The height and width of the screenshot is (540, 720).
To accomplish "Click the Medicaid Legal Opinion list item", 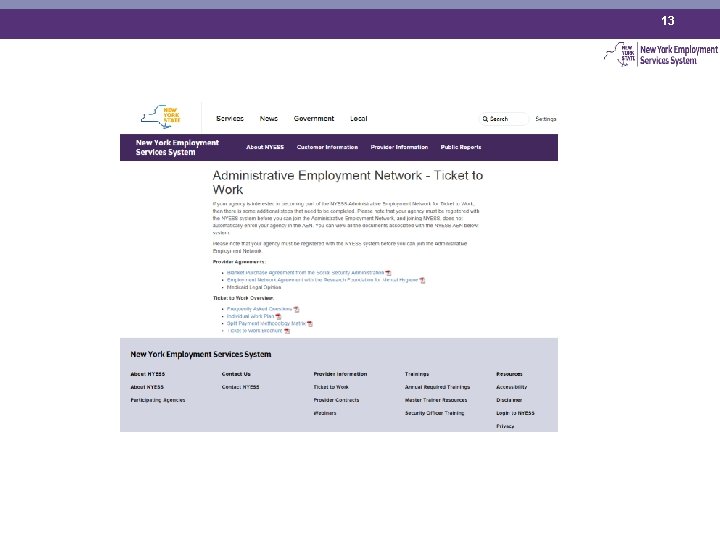I will 254,287.
